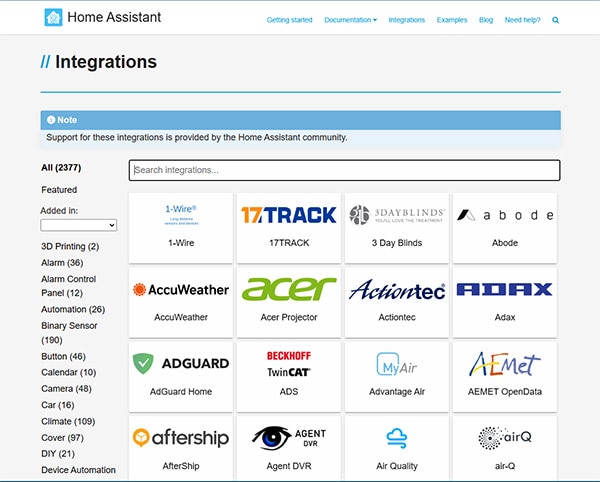The height and width of the screenshot is (482, 600).
Task: Open the Beckhoff TwinCAT ADS card
Action: tap(289, 377)
